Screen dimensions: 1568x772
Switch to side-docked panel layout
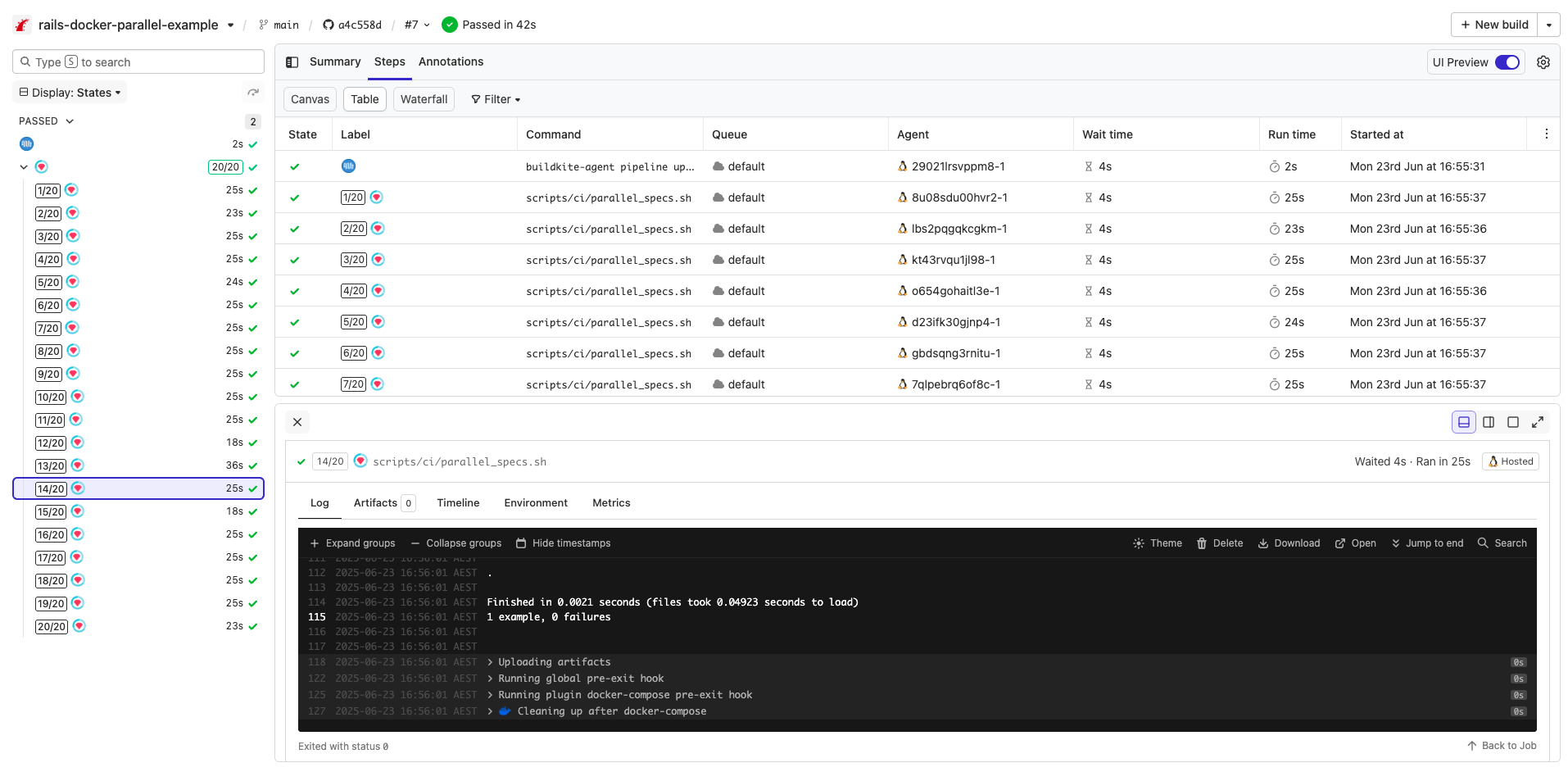click(x=1489, y=422)
